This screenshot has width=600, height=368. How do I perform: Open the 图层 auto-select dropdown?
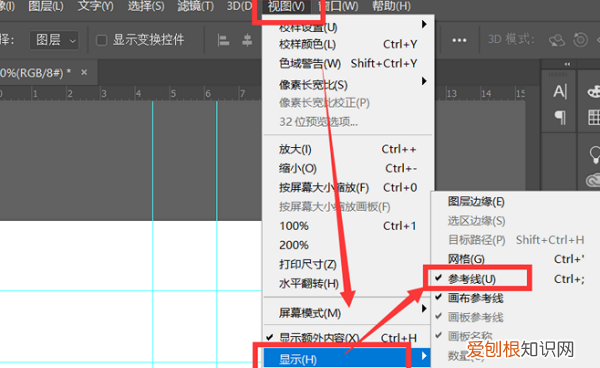[54, 40]
